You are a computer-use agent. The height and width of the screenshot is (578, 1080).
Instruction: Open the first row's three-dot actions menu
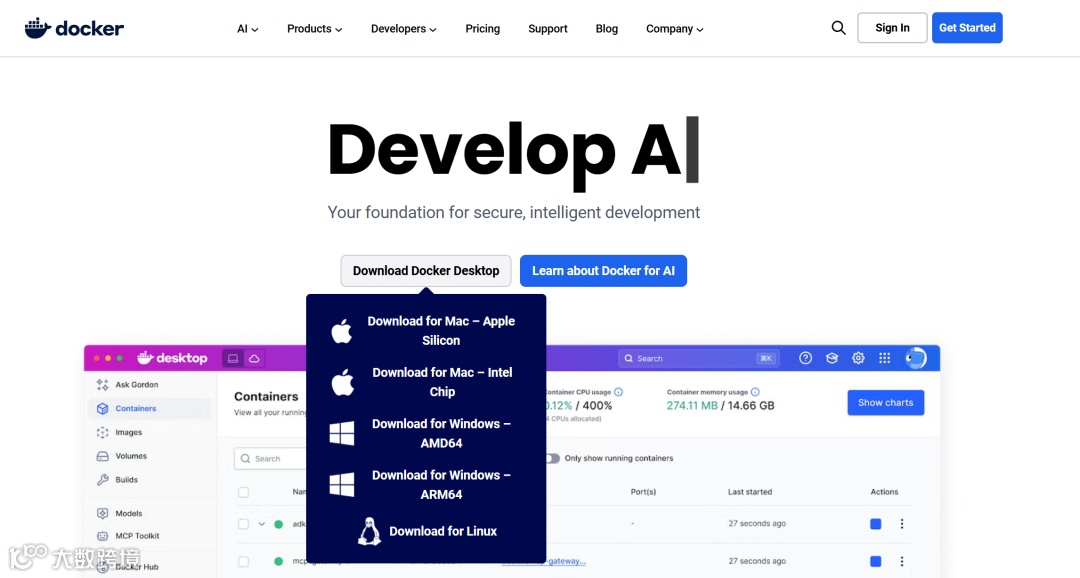click(902, 524)
